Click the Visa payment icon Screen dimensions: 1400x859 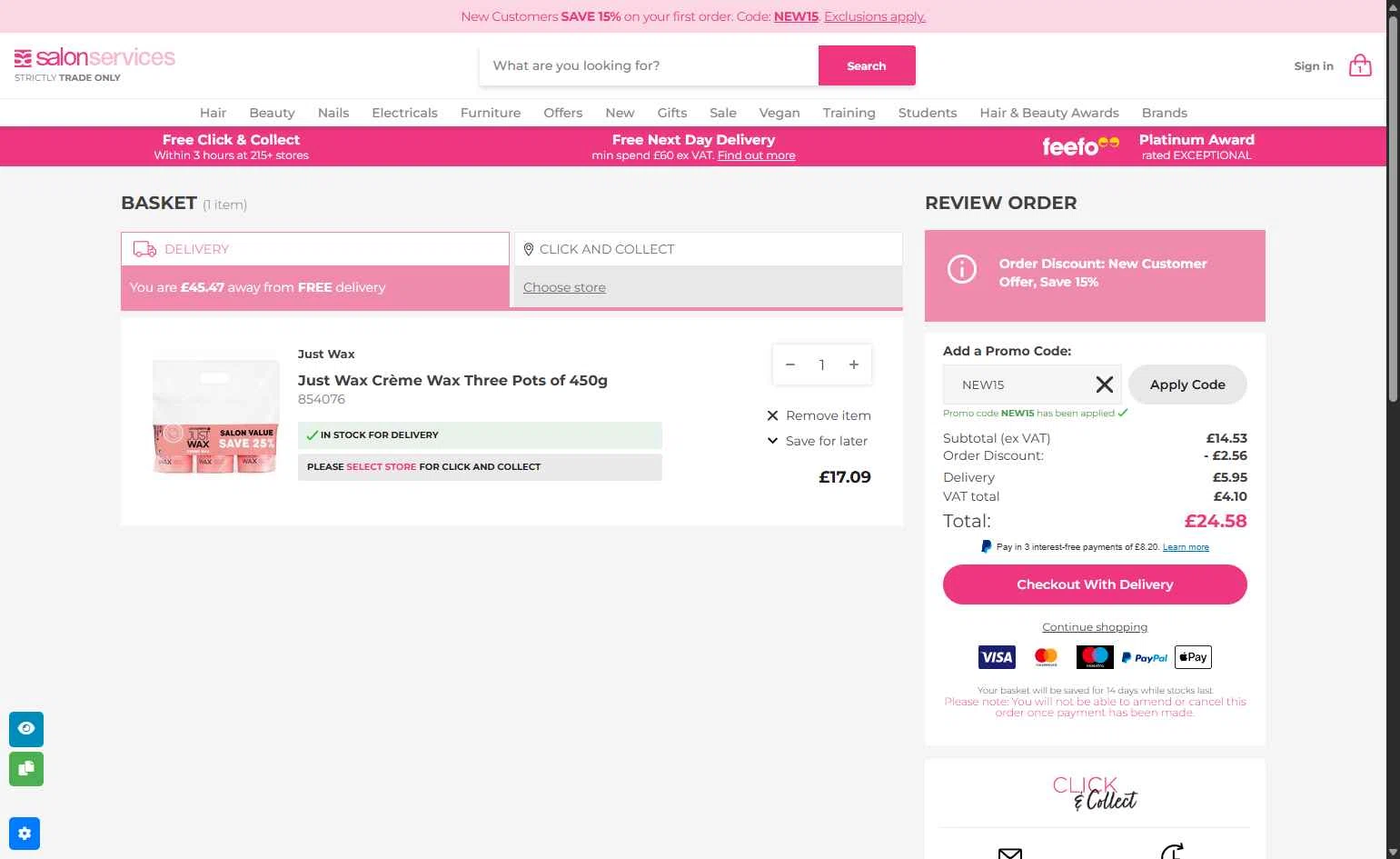997,657
